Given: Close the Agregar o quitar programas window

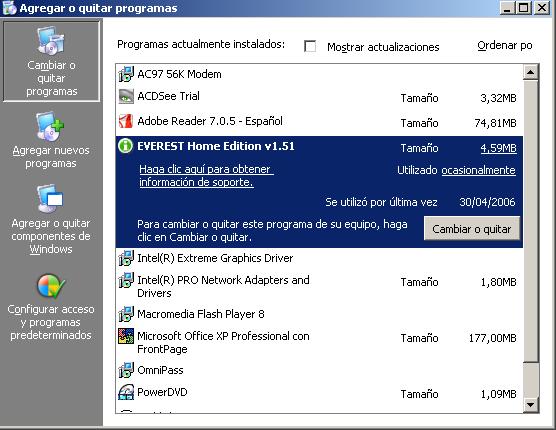Looking at the screenshot, I should click(x=542, y=8).
